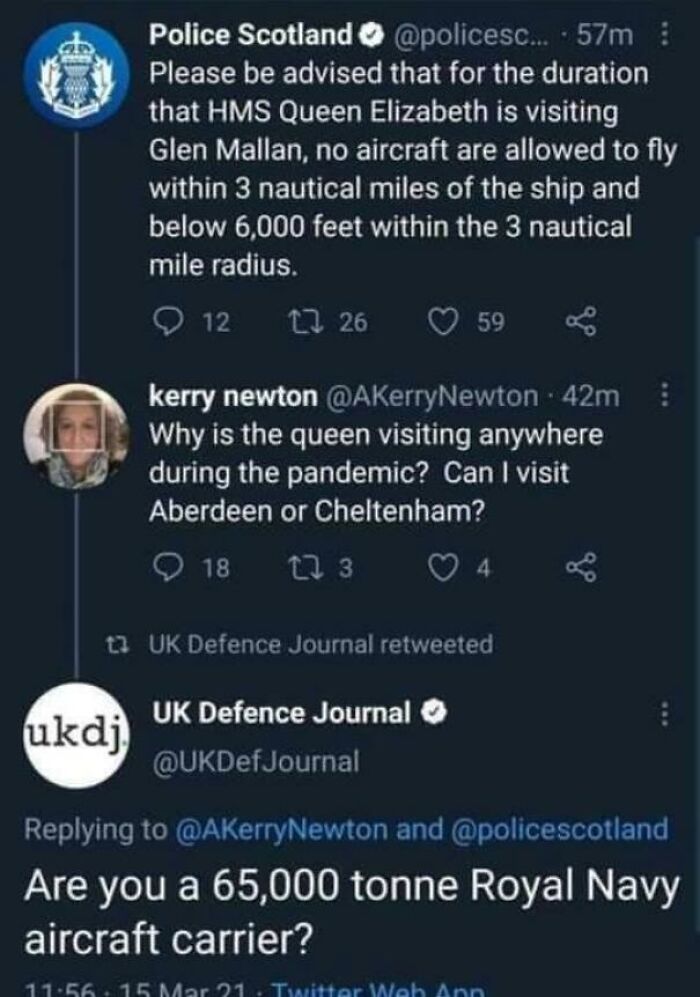This screenshot has width=700, height=997.
Task: Open the ukdj profile logo
Action: pos(75,735)
